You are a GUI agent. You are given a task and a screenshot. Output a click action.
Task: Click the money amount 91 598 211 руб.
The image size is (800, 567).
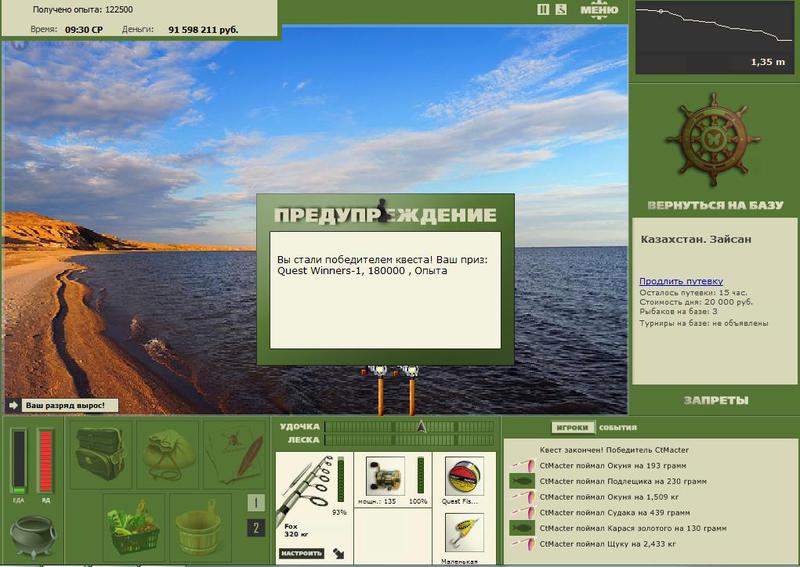(203, 30)
